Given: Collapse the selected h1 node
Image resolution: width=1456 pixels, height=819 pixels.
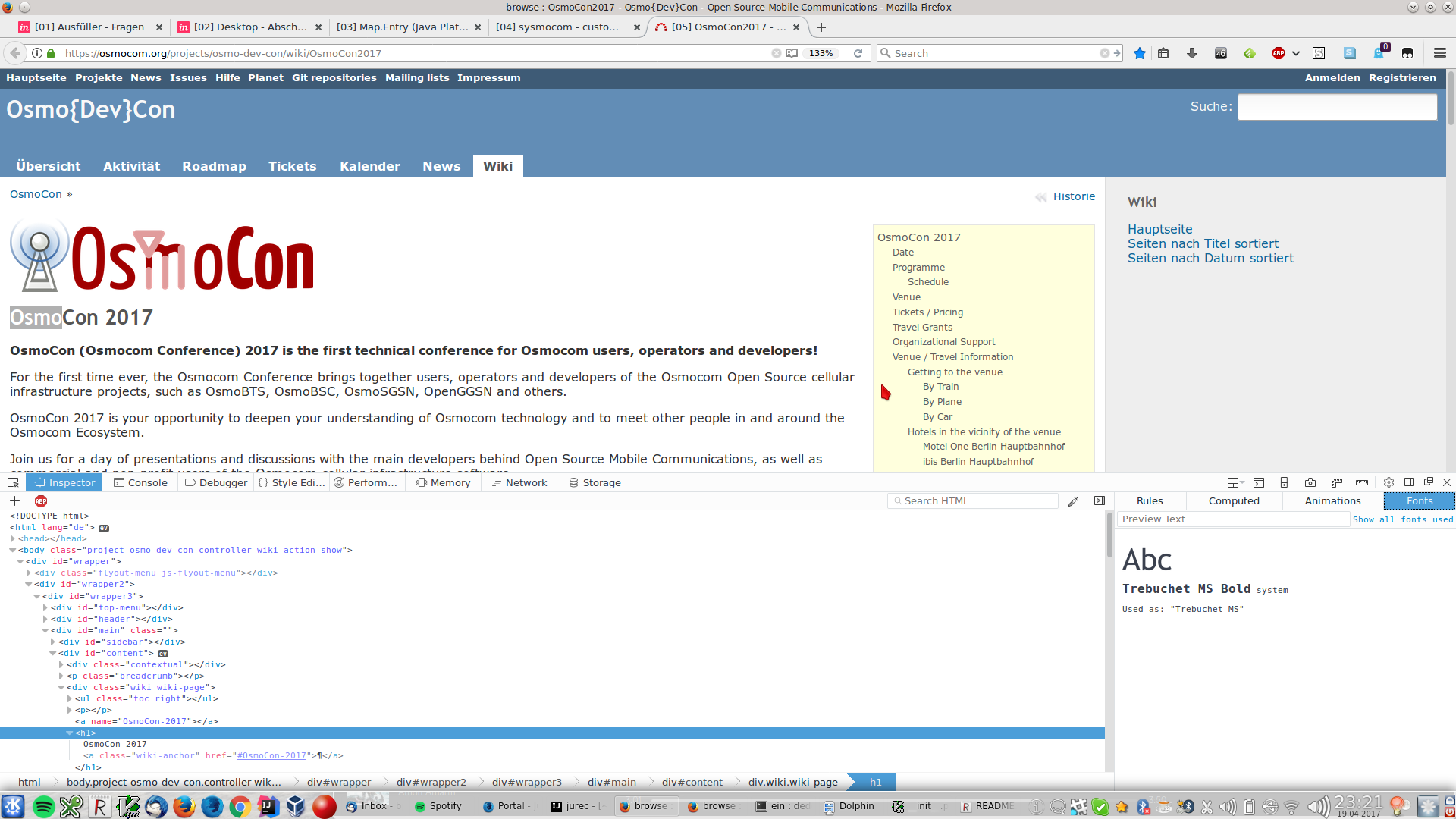Looking at the screenshot, I should 70,733.
